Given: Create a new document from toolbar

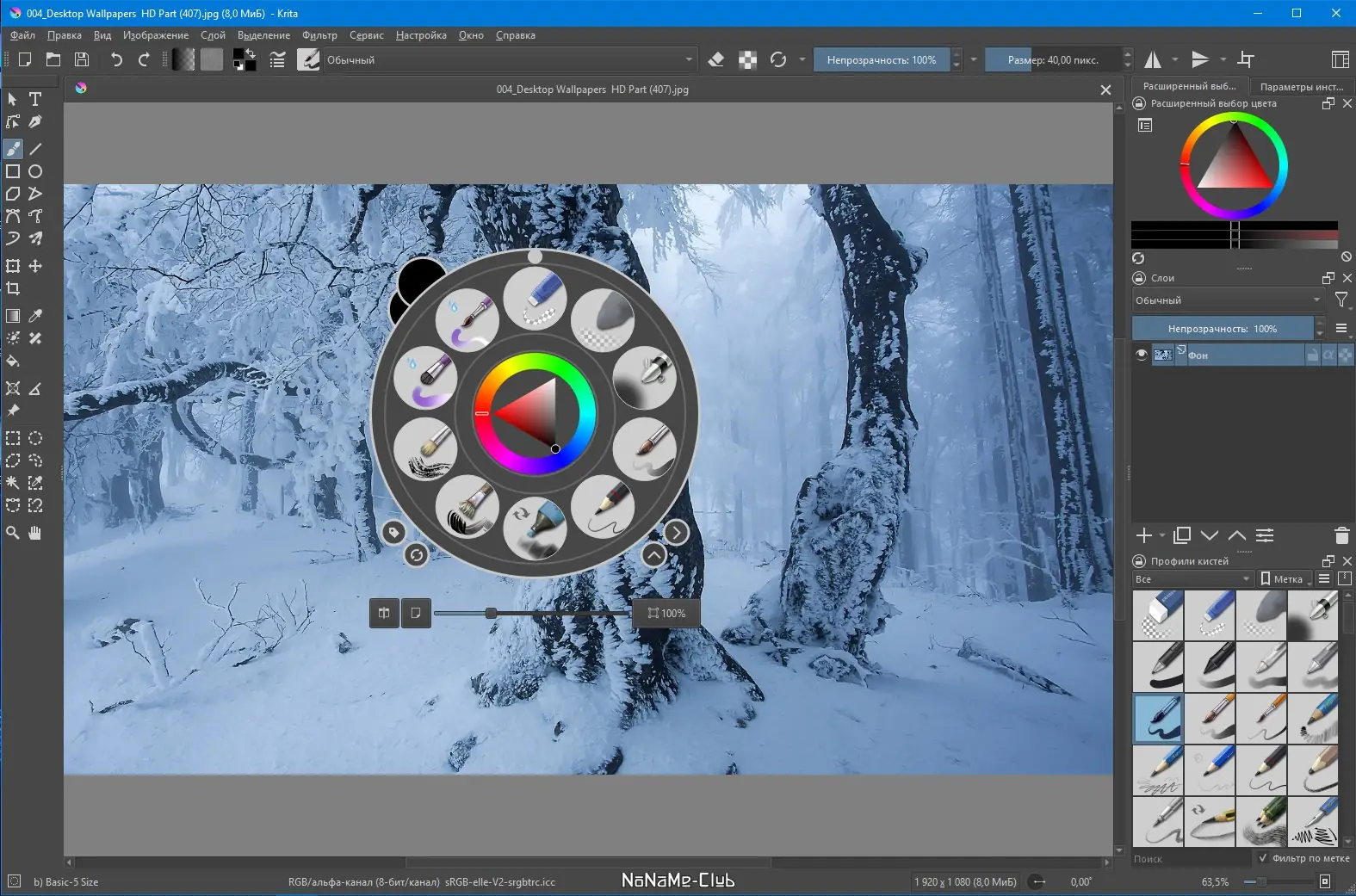Looking at the screenshot, I should pos(25,59).
